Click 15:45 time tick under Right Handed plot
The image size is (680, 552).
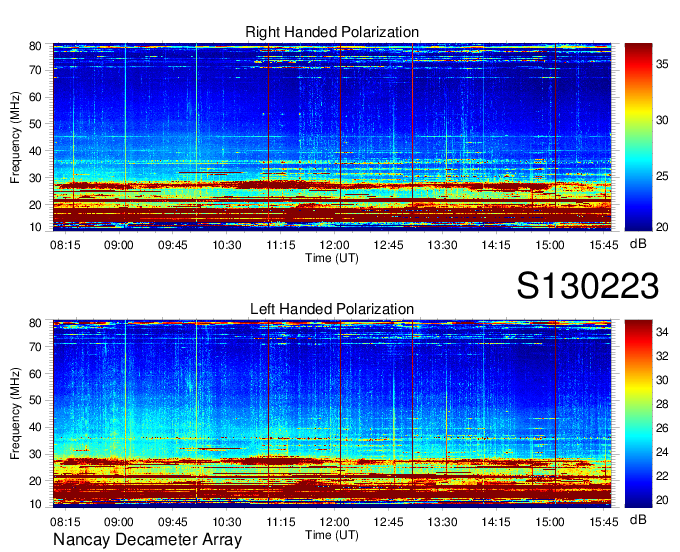604,245
